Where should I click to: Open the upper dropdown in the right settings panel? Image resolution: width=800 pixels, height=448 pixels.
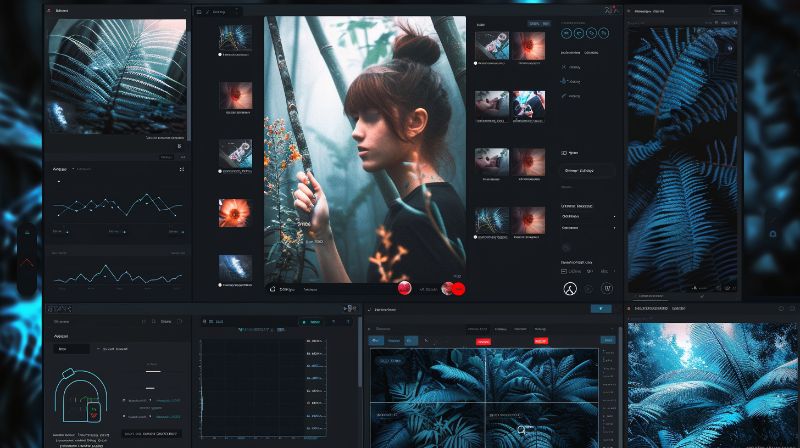click(x=588, y=215)
